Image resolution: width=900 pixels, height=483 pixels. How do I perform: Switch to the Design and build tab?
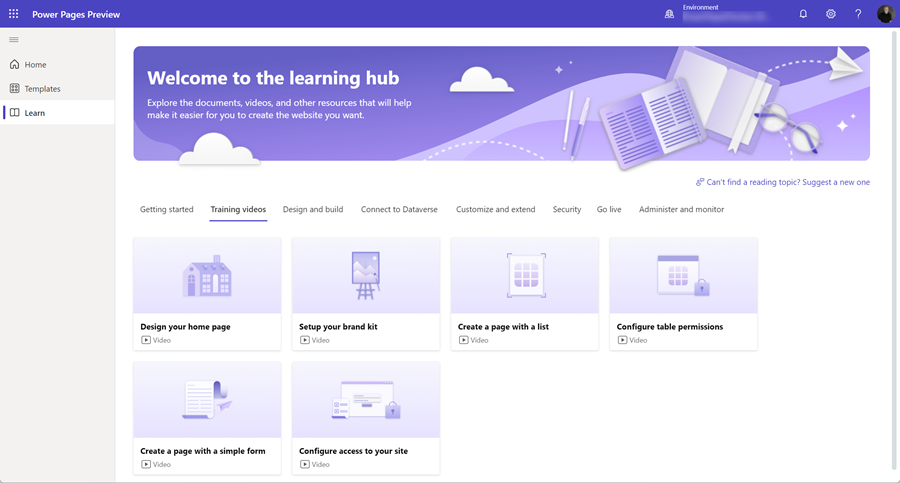point(313,210)
